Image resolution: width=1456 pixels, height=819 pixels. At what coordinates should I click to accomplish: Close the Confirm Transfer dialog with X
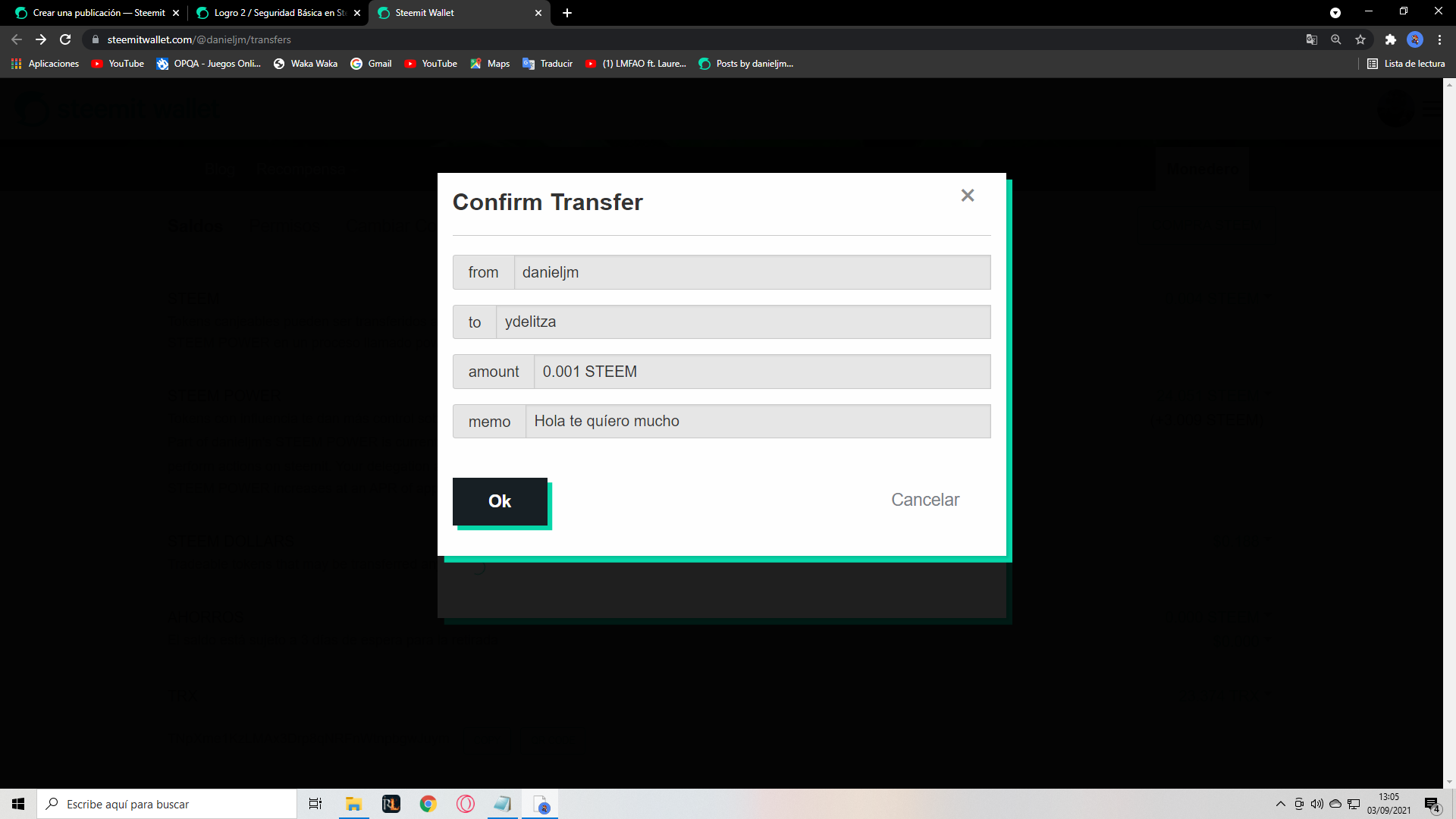pos(967,196)
